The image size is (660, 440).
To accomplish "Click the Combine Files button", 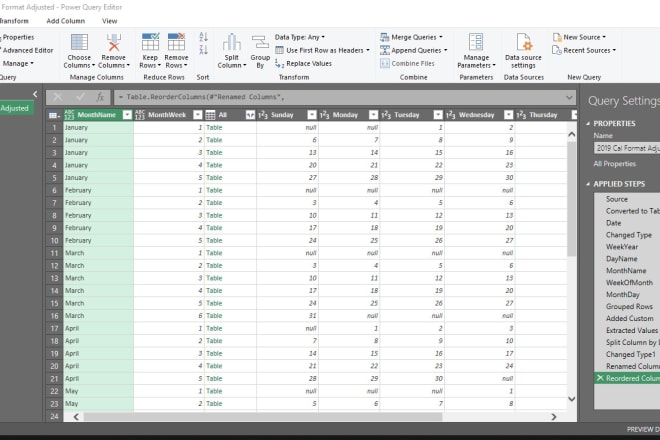I will point(407,64).
